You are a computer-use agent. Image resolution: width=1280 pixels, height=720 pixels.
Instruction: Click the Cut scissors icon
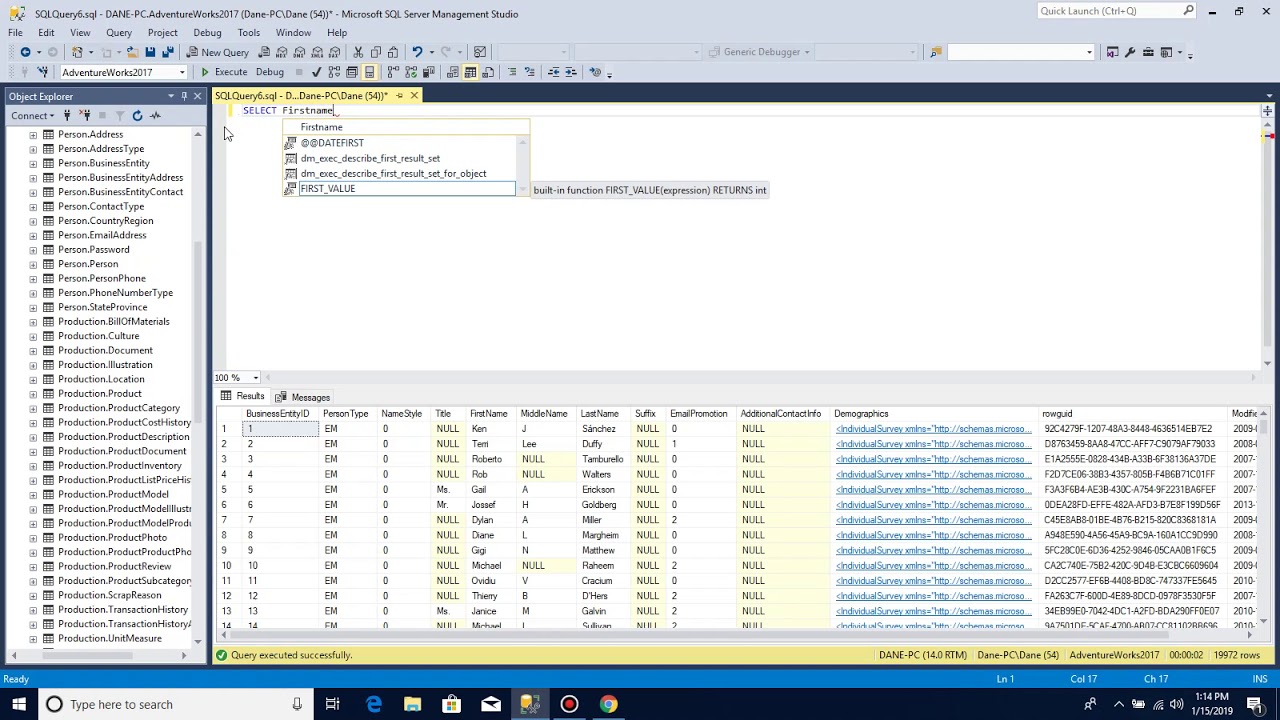point(358,52)
